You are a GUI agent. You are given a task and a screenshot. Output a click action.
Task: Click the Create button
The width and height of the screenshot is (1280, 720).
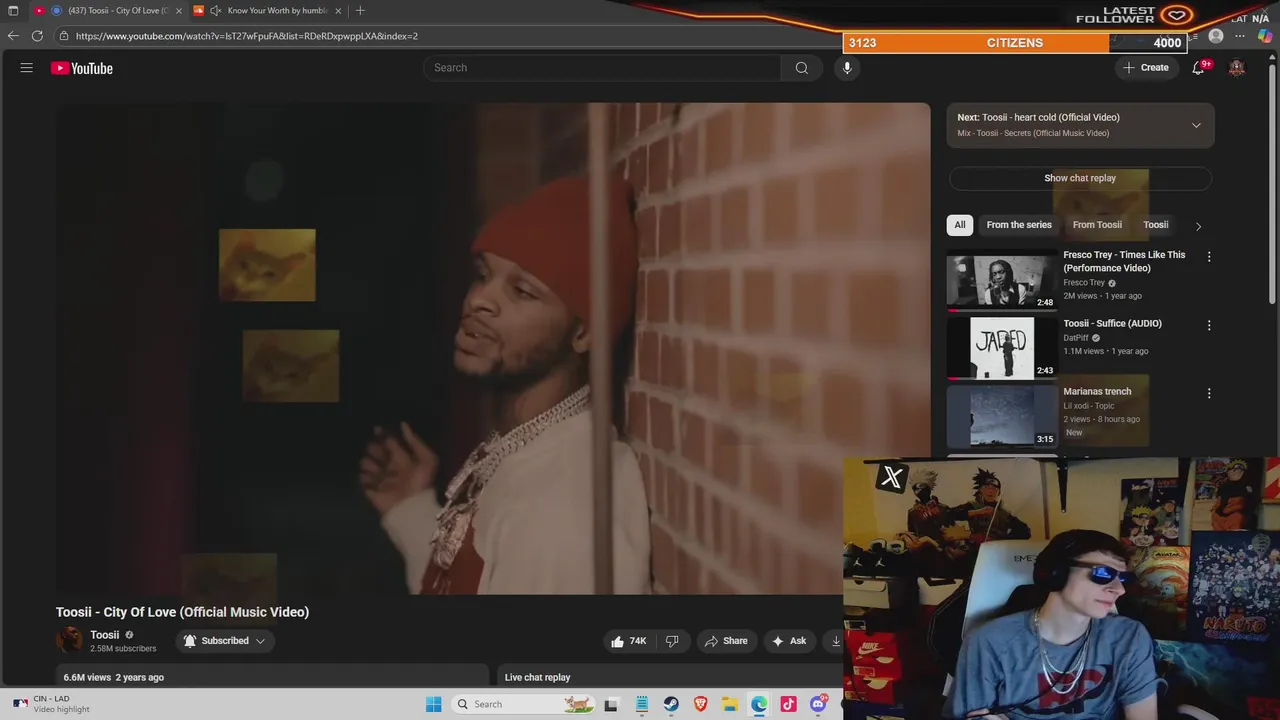point(1146,68)
